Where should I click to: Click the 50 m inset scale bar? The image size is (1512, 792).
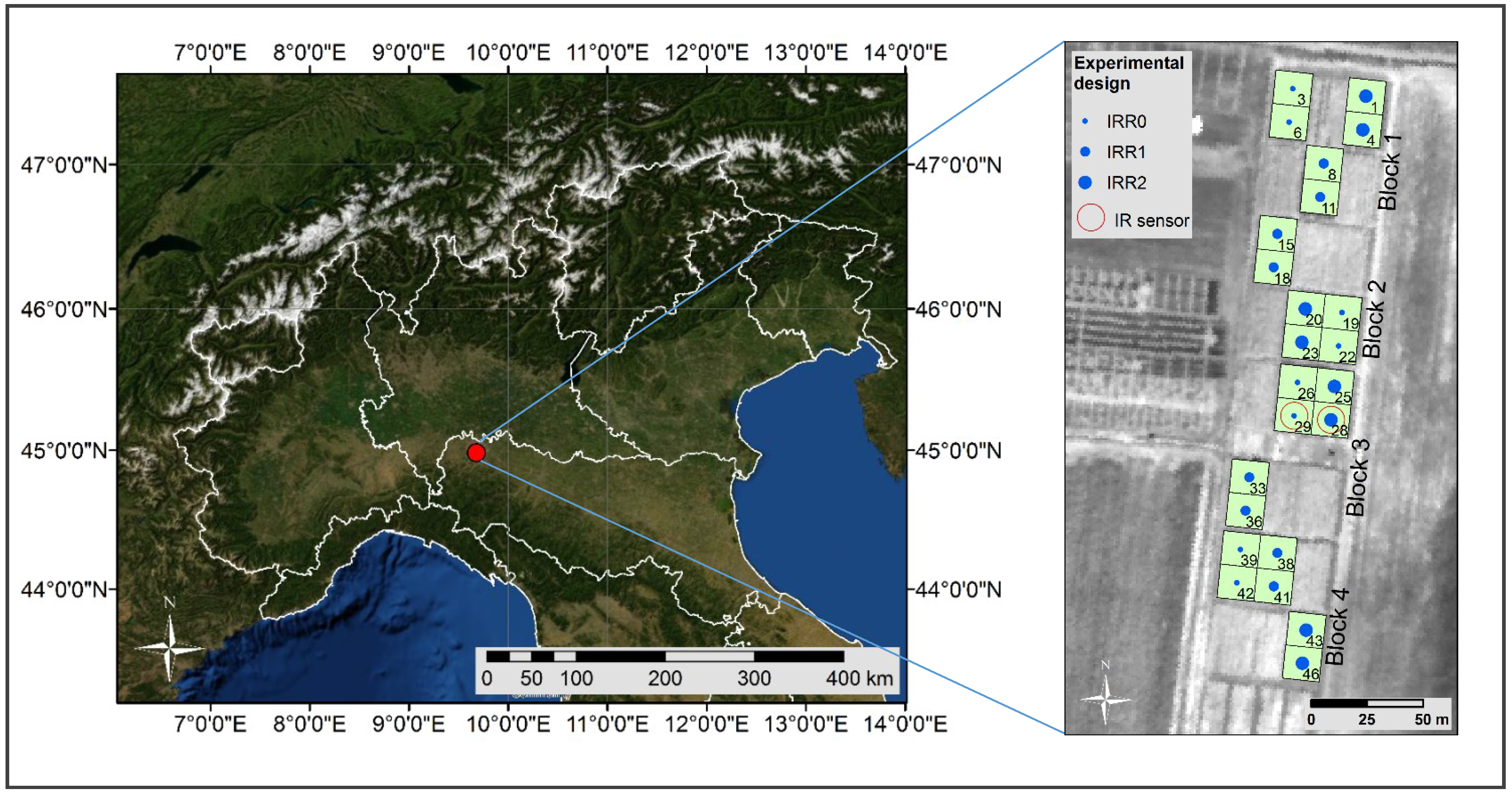[1367, 703]
